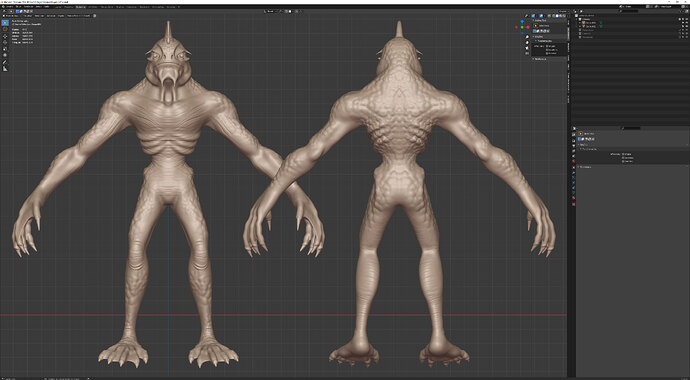This screenshot has width=690, height=380.
Task: Switch to the Layout workspace tab
Action: (x=58, y=7)
